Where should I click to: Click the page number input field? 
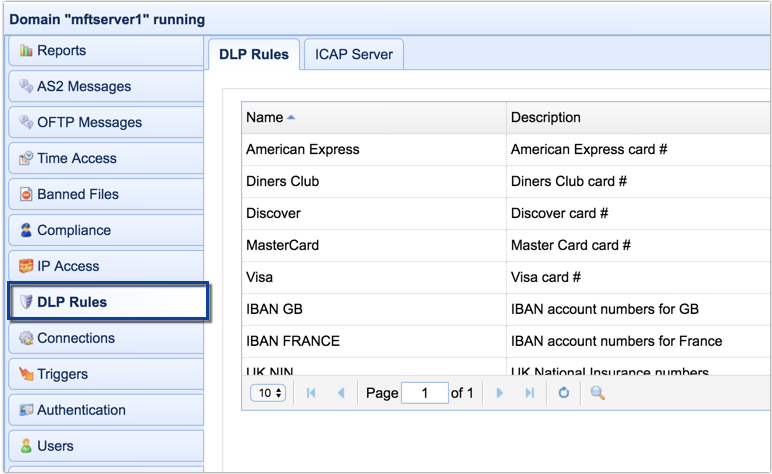pyautogui.click(x=424, y=393)
